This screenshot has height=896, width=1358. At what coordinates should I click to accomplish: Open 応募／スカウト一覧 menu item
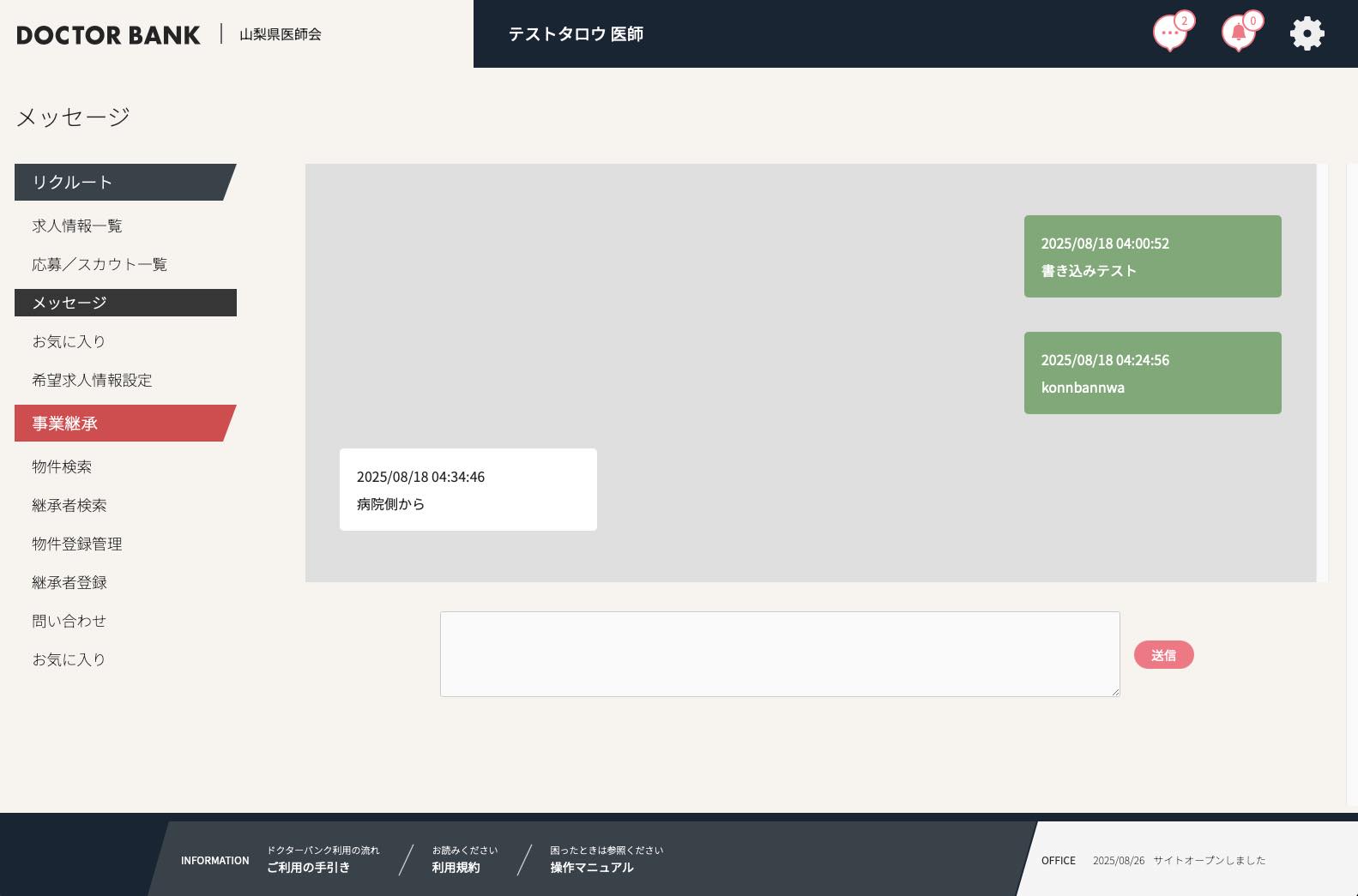[x=100, y=264]
